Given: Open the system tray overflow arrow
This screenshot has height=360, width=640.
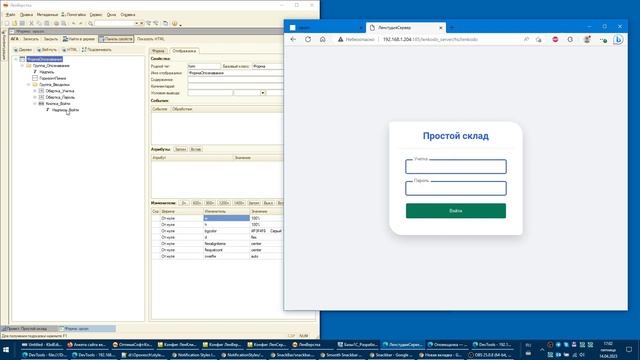Looking at the screenshot, I should point(542,350).
